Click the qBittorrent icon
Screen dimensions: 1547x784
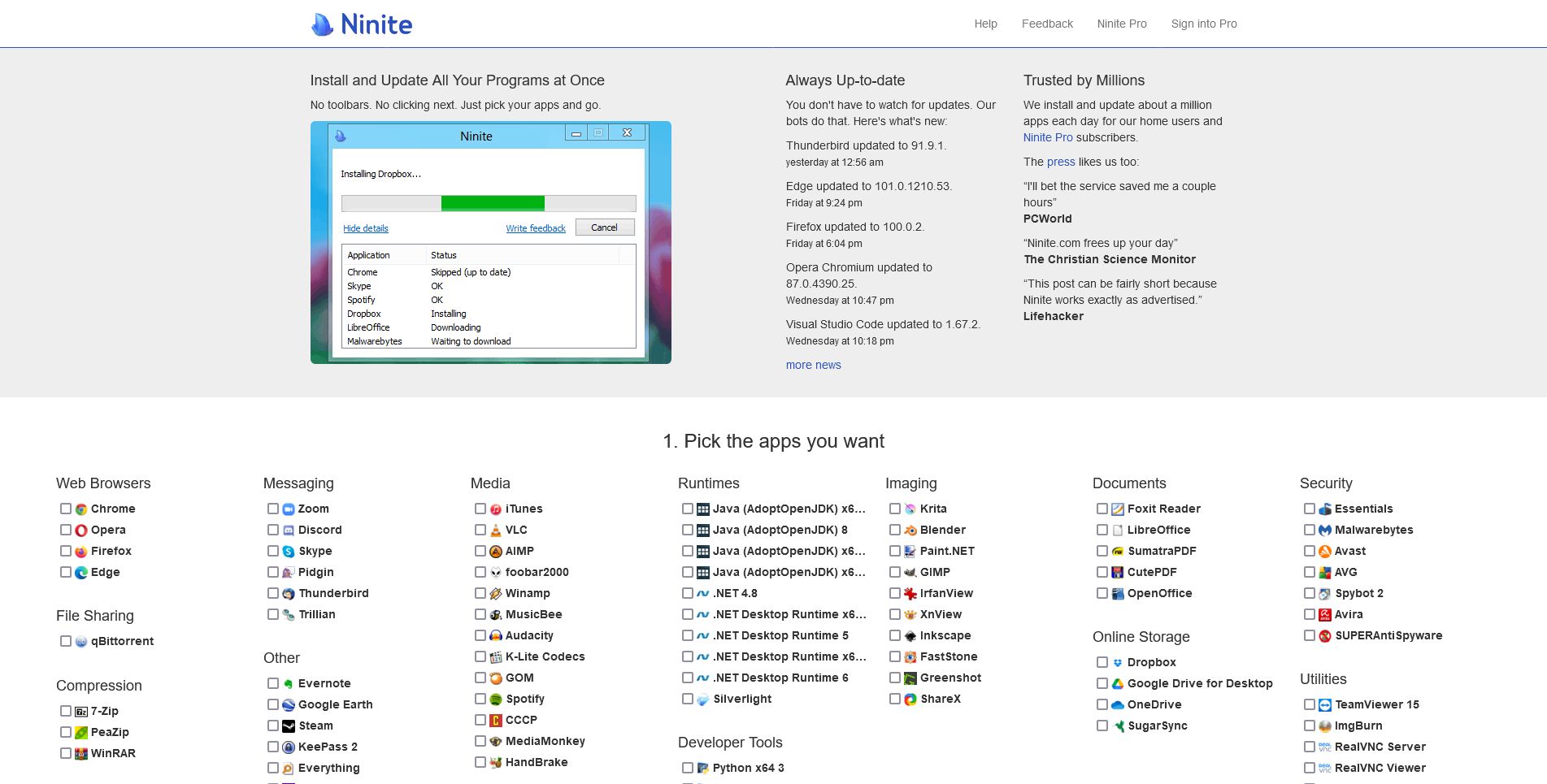tap(81, 642)
